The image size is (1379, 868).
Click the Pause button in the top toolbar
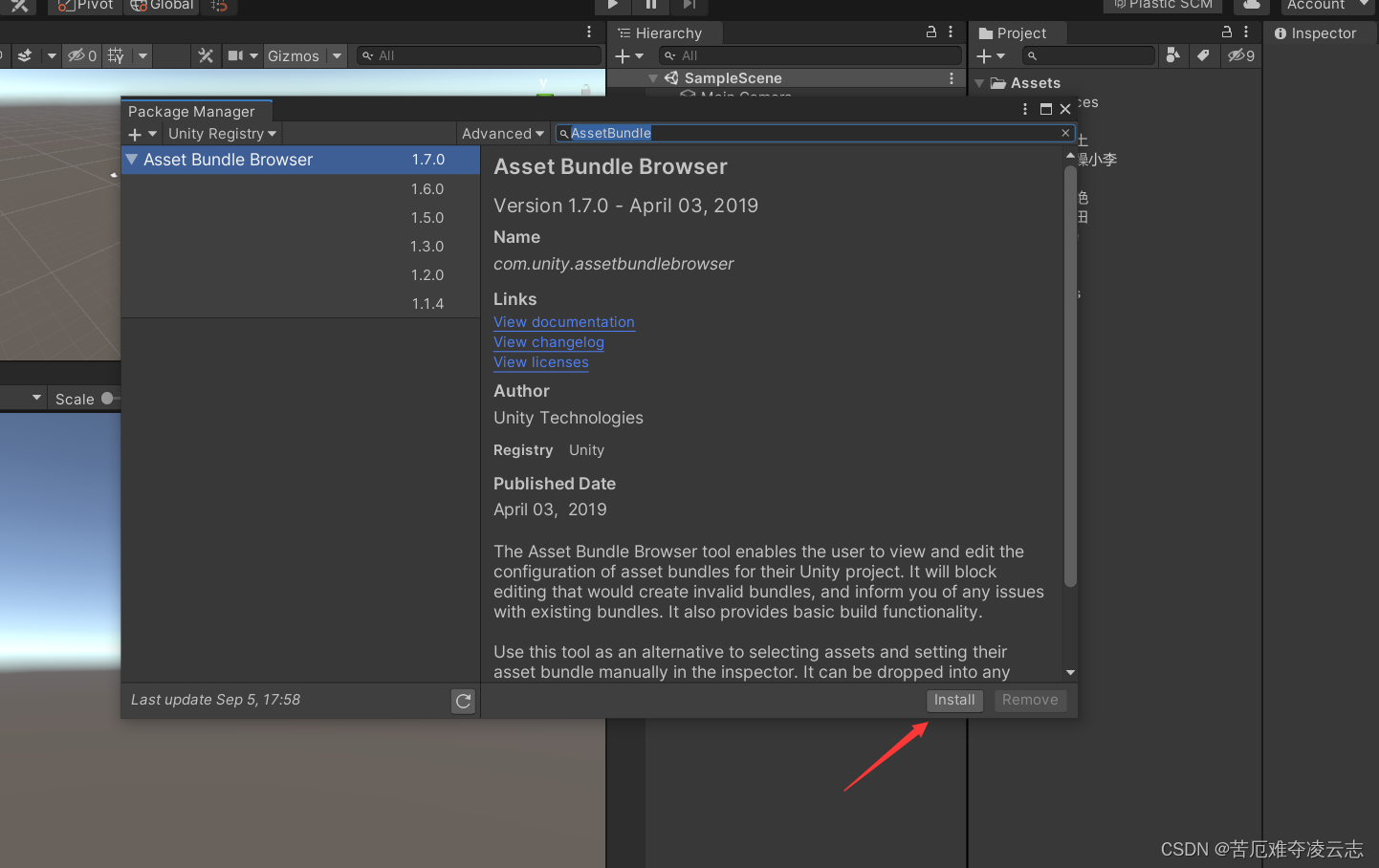coord(650,5)
